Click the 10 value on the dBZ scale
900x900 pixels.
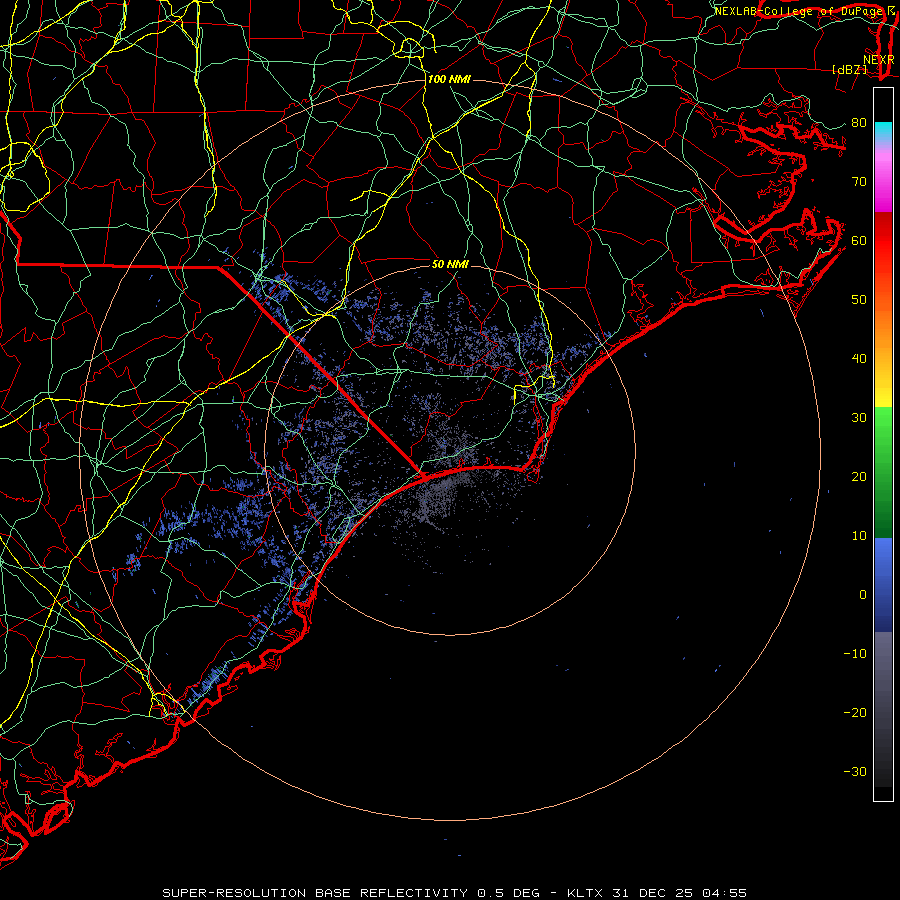(x=859, y=536)
